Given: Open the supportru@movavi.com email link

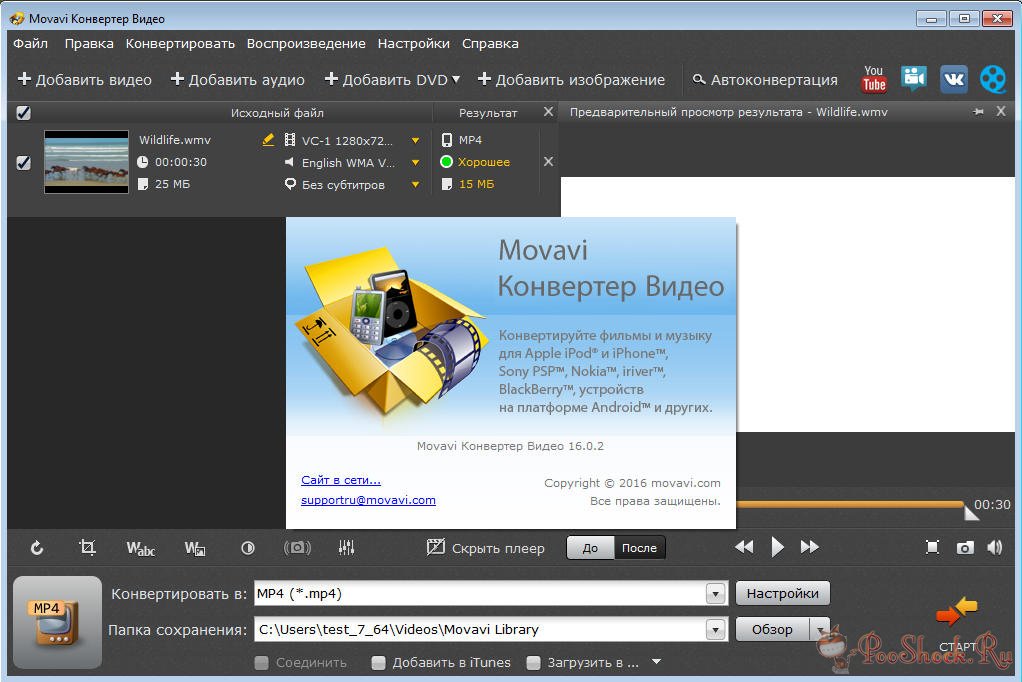Looking at the screenshot, I should pyautogui.click(x=368, y=500).
